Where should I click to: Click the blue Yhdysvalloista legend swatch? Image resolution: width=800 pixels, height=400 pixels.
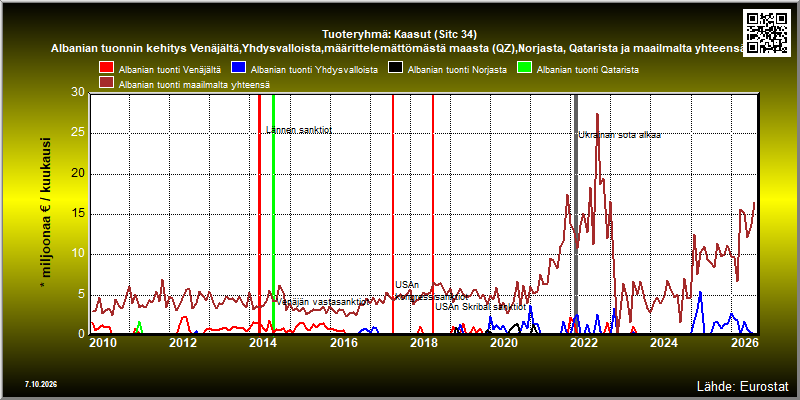(238, 69)
